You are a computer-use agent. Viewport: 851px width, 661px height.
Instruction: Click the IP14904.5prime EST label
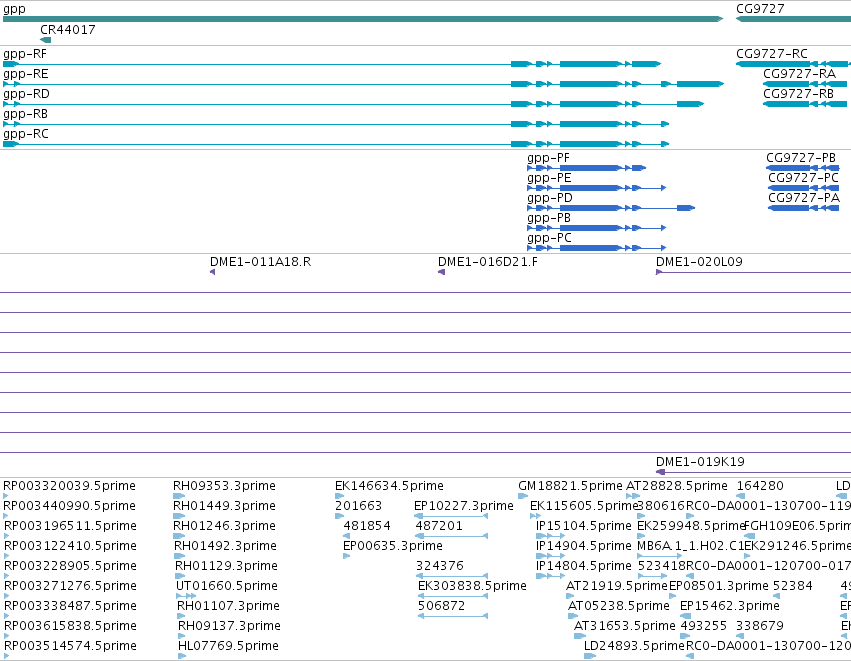coord(583,546)
